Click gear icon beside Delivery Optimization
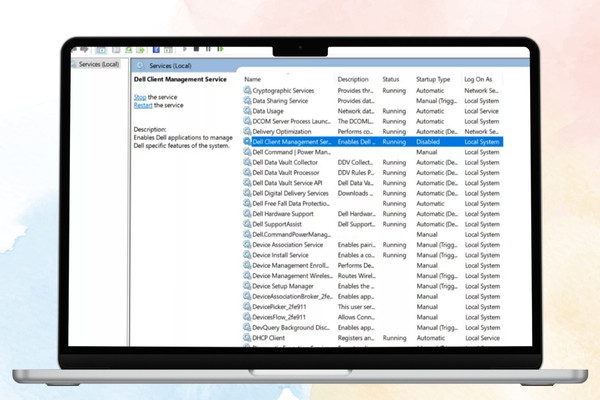This screenshot has height=400, width=600. pyautogui.click(x=248, y=132)
